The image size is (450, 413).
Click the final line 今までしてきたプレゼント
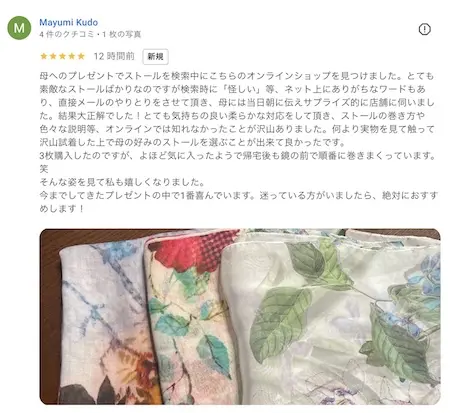[238, 195]
